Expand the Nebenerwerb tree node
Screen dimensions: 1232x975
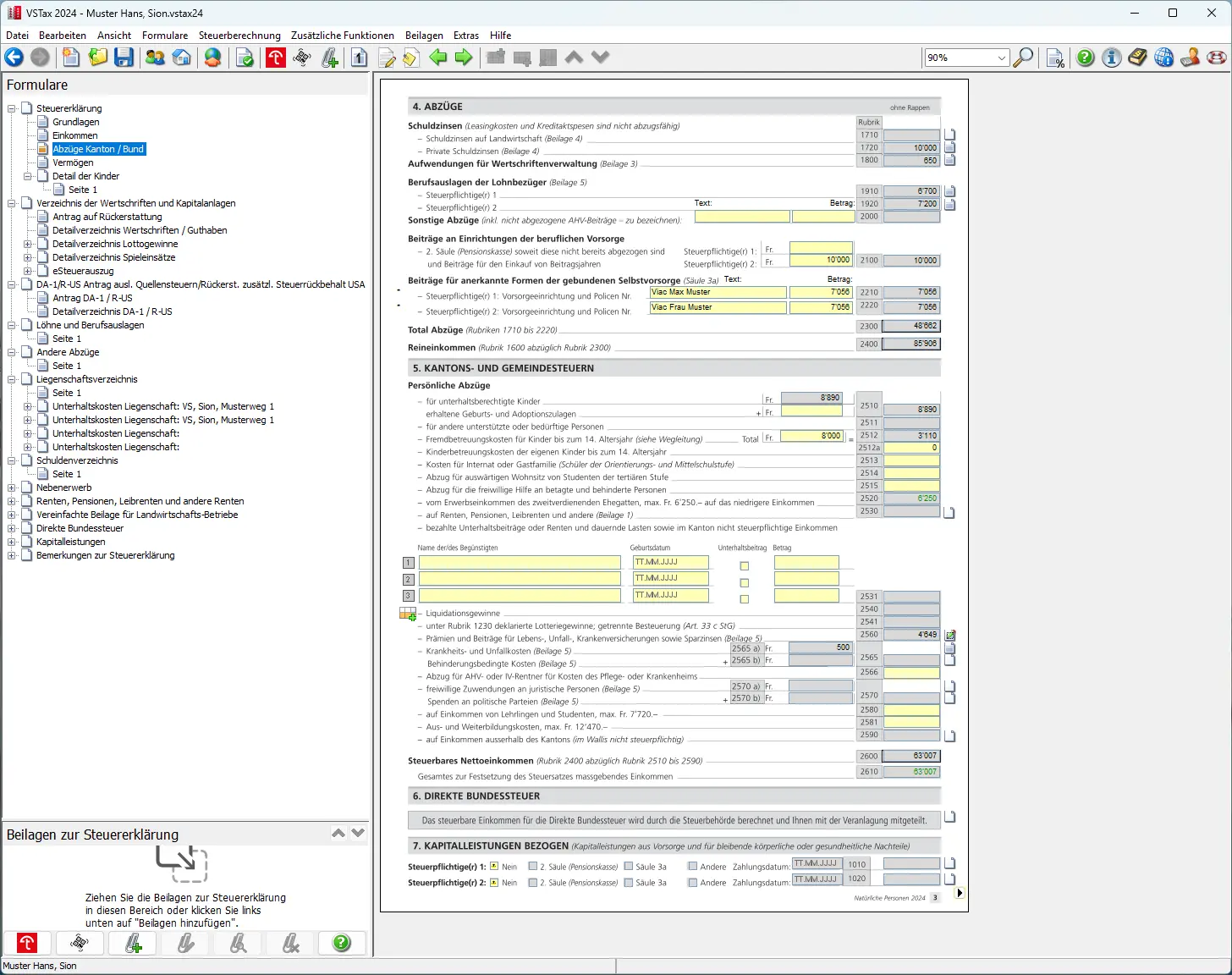coord(12,487)
